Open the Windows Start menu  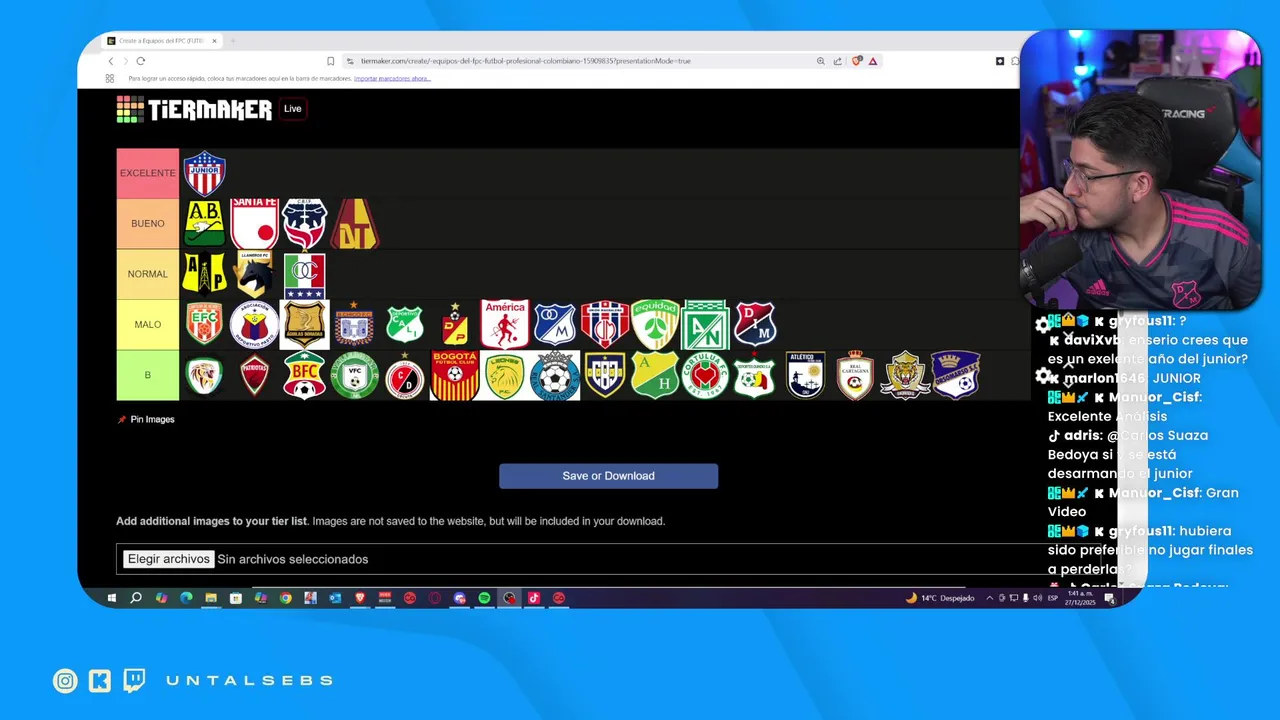(112, 598)
